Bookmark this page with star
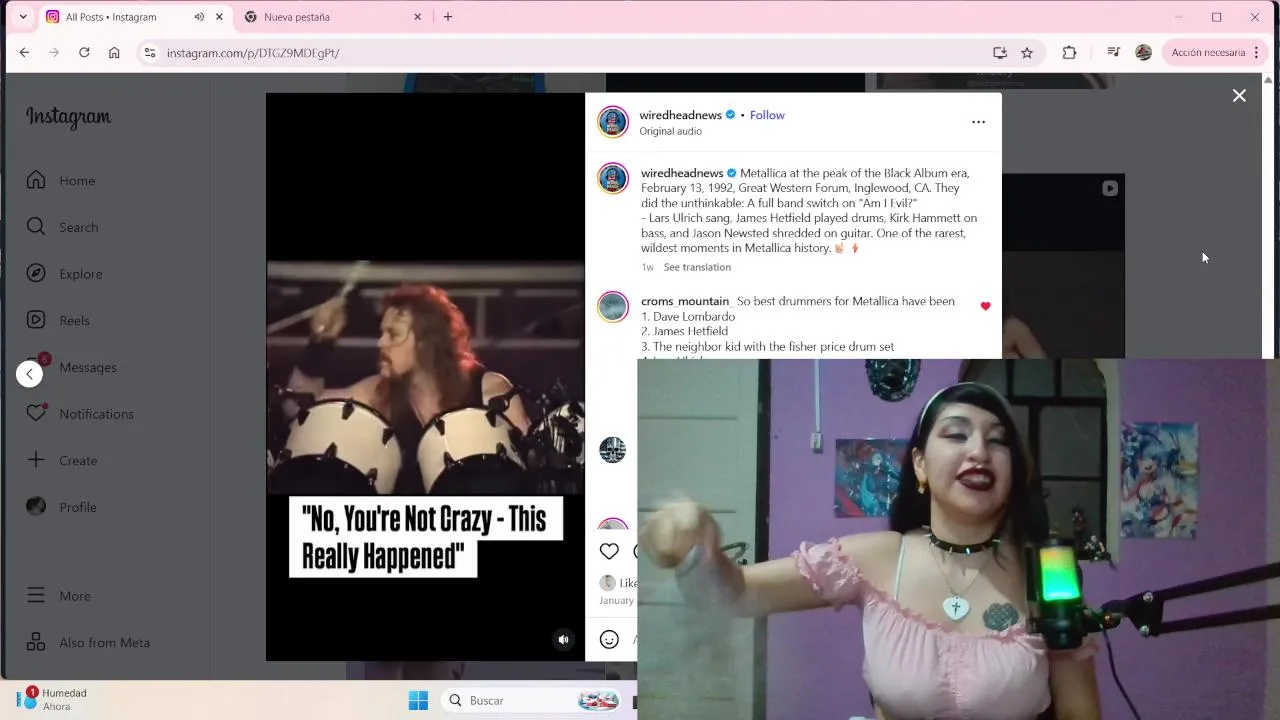This screenshot has width=1280, height=720. click(1027, 53)
